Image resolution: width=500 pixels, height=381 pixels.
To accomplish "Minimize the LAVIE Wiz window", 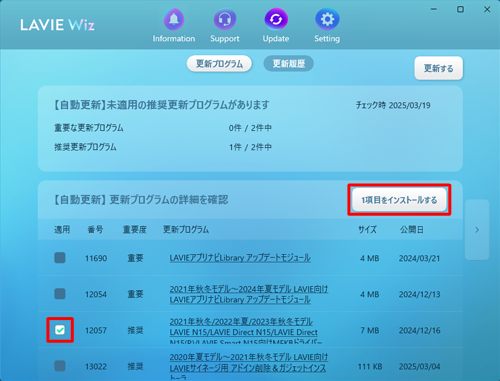I will coord(434,9).
